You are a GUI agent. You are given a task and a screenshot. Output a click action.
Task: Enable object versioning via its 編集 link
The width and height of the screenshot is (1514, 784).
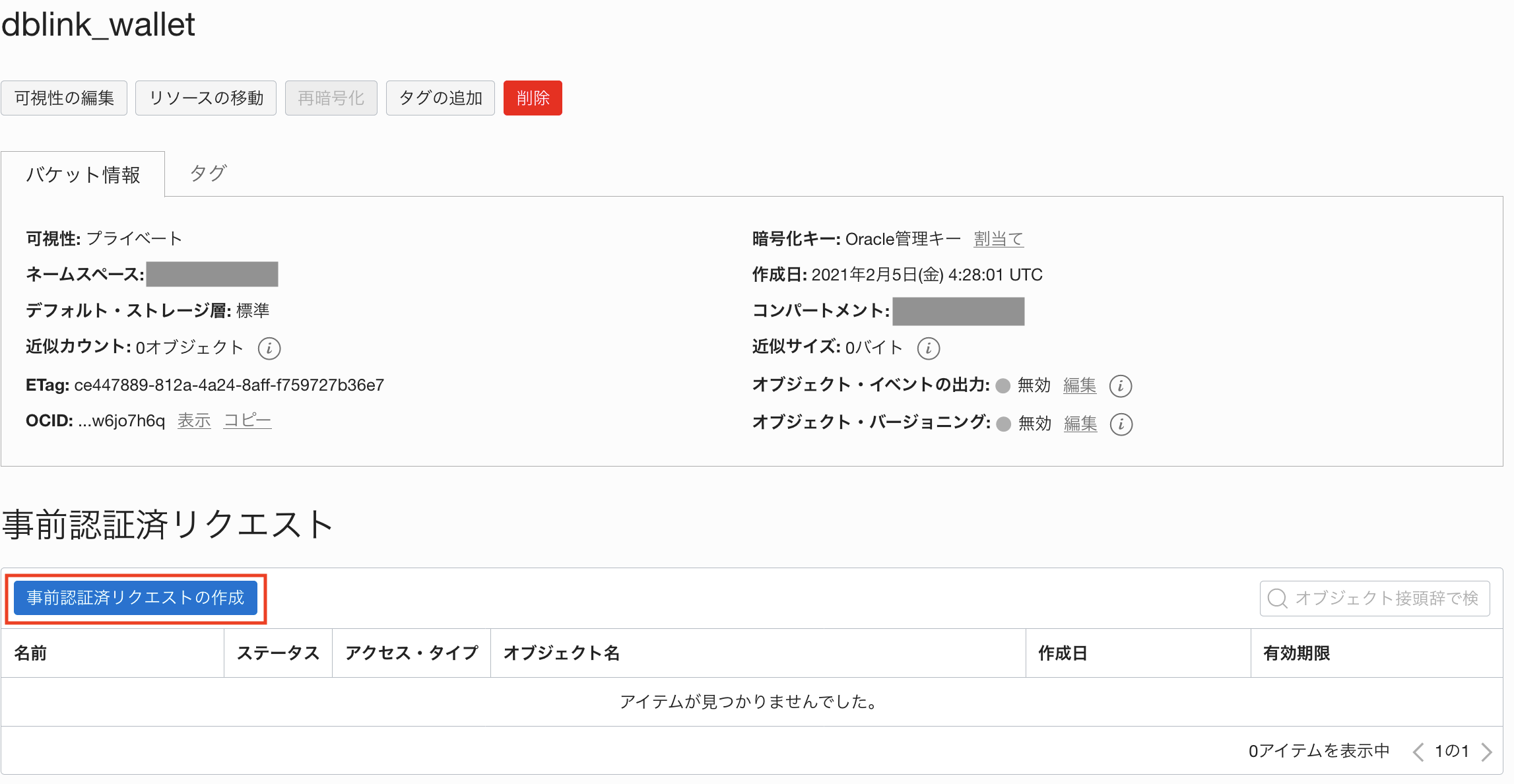coord(1080,424)
